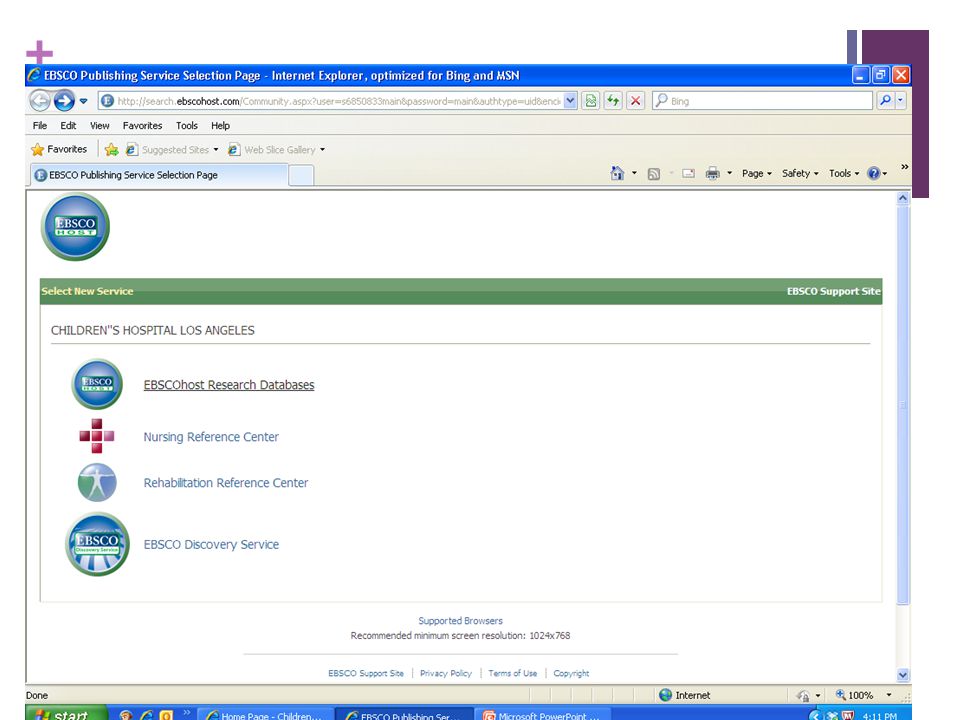Open the File menu

point(40,126)
